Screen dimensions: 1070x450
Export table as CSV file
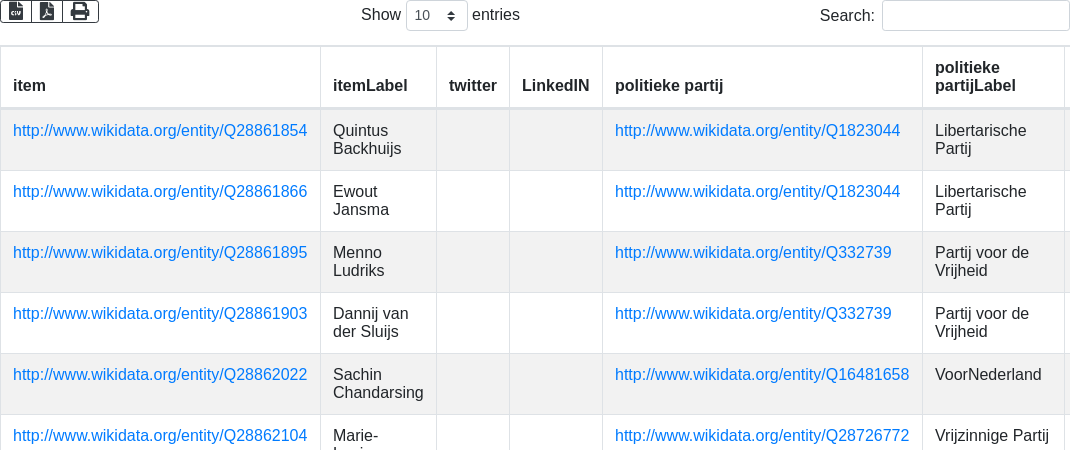[x=16, y=12]
